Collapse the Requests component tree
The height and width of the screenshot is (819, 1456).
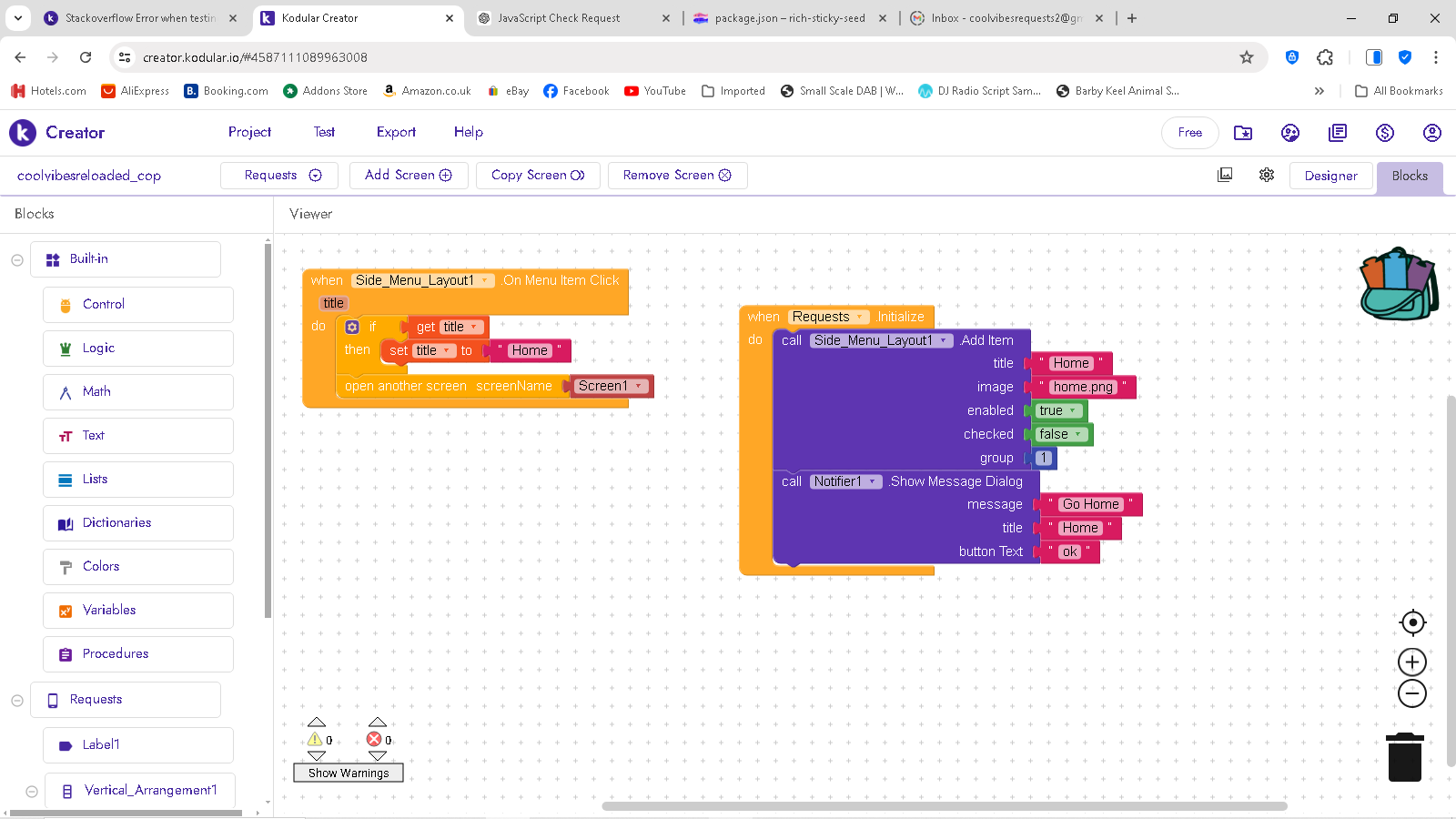pos(17,700)
